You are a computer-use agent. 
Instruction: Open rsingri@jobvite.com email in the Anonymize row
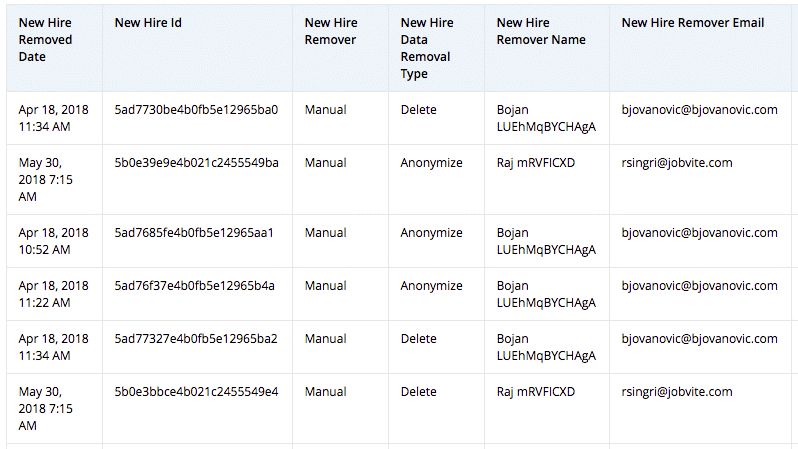point(676,163)
